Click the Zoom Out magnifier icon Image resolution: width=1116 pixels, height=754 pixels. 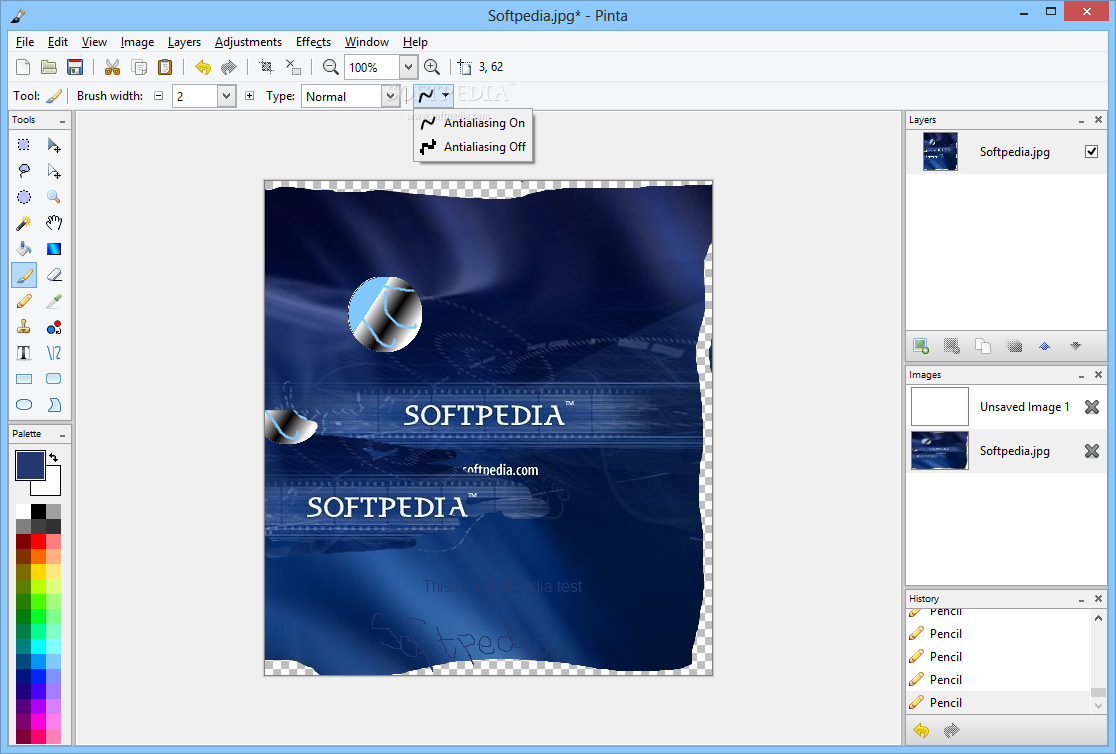point(330,67)
